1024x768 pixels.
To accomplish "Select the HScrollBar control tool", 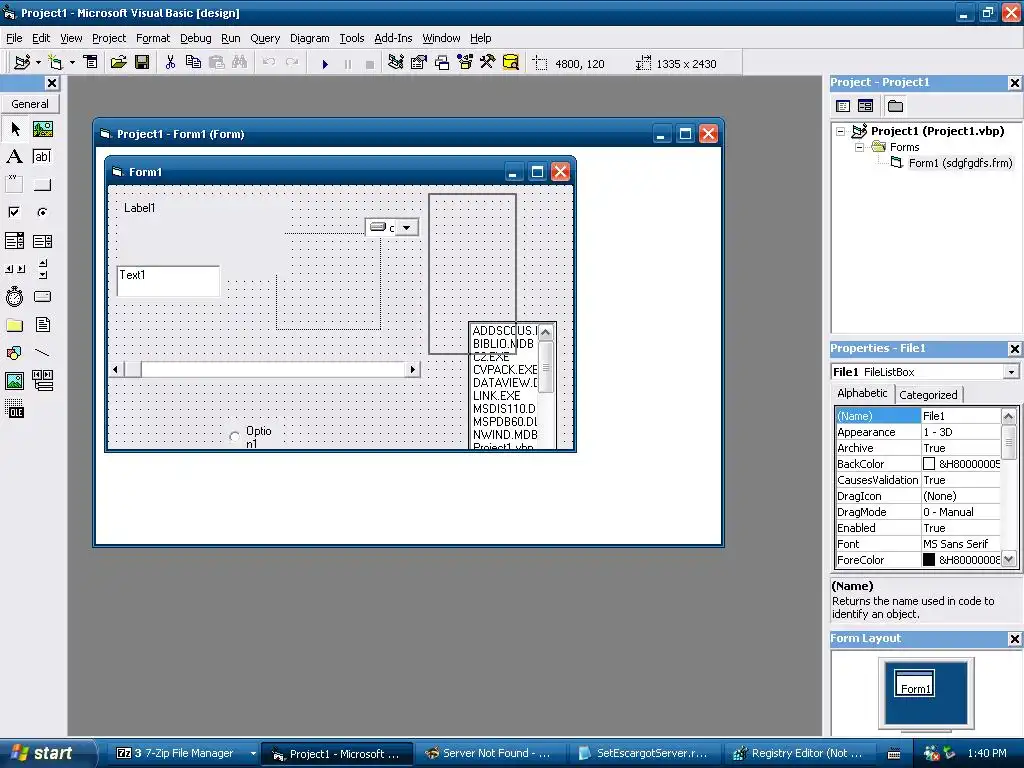I will click(14, 268).
